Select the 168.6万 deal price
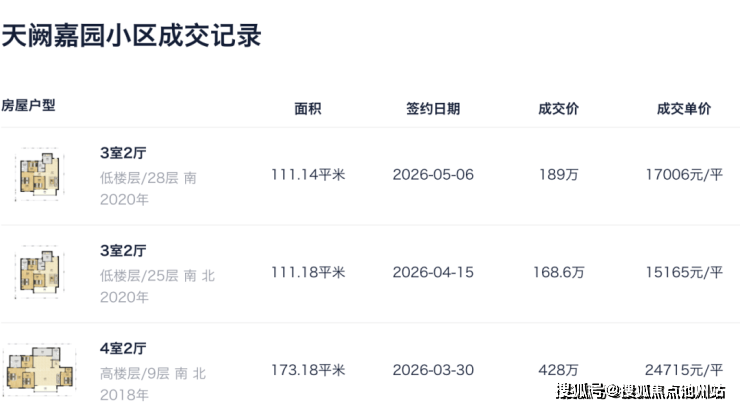 [x=558, y=273]
